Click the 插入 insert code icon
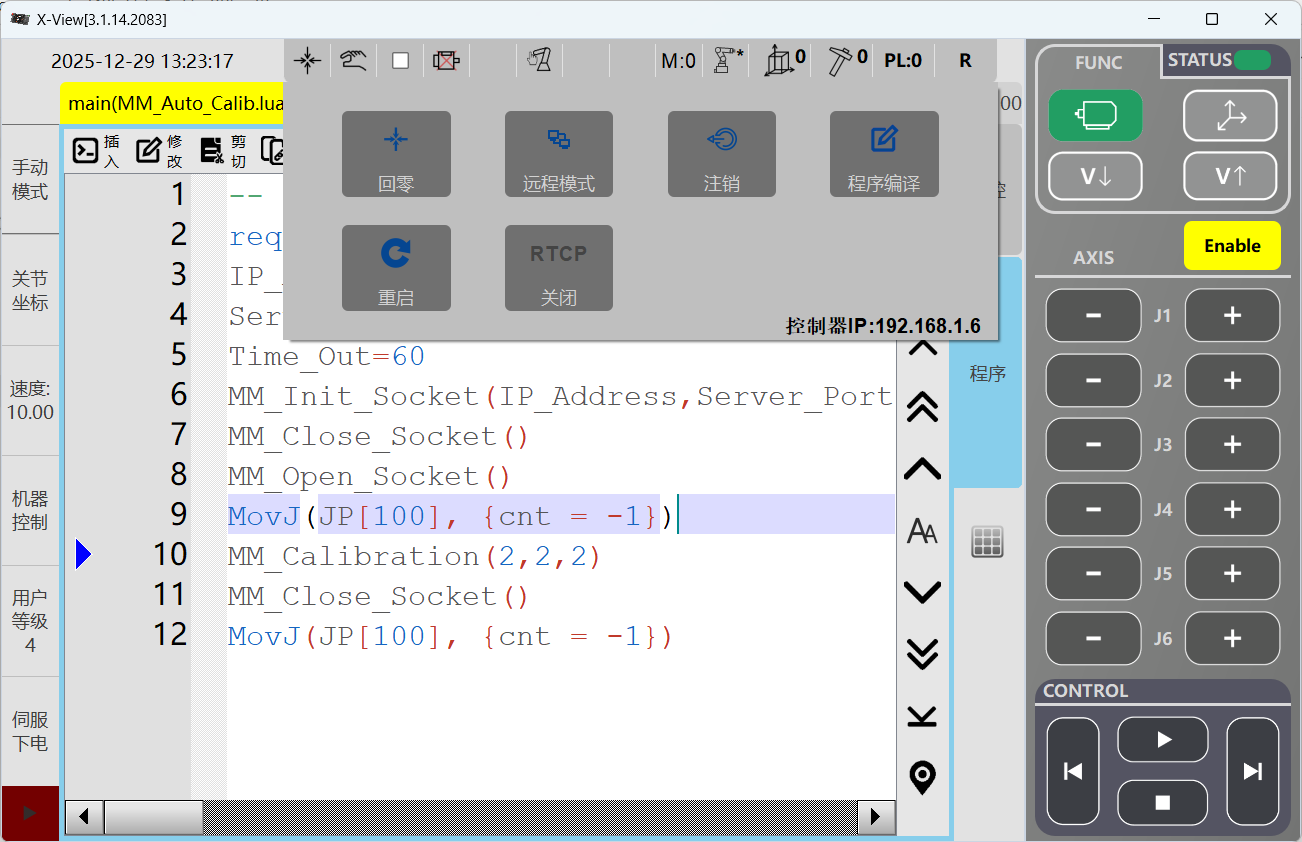 (96, 150)
